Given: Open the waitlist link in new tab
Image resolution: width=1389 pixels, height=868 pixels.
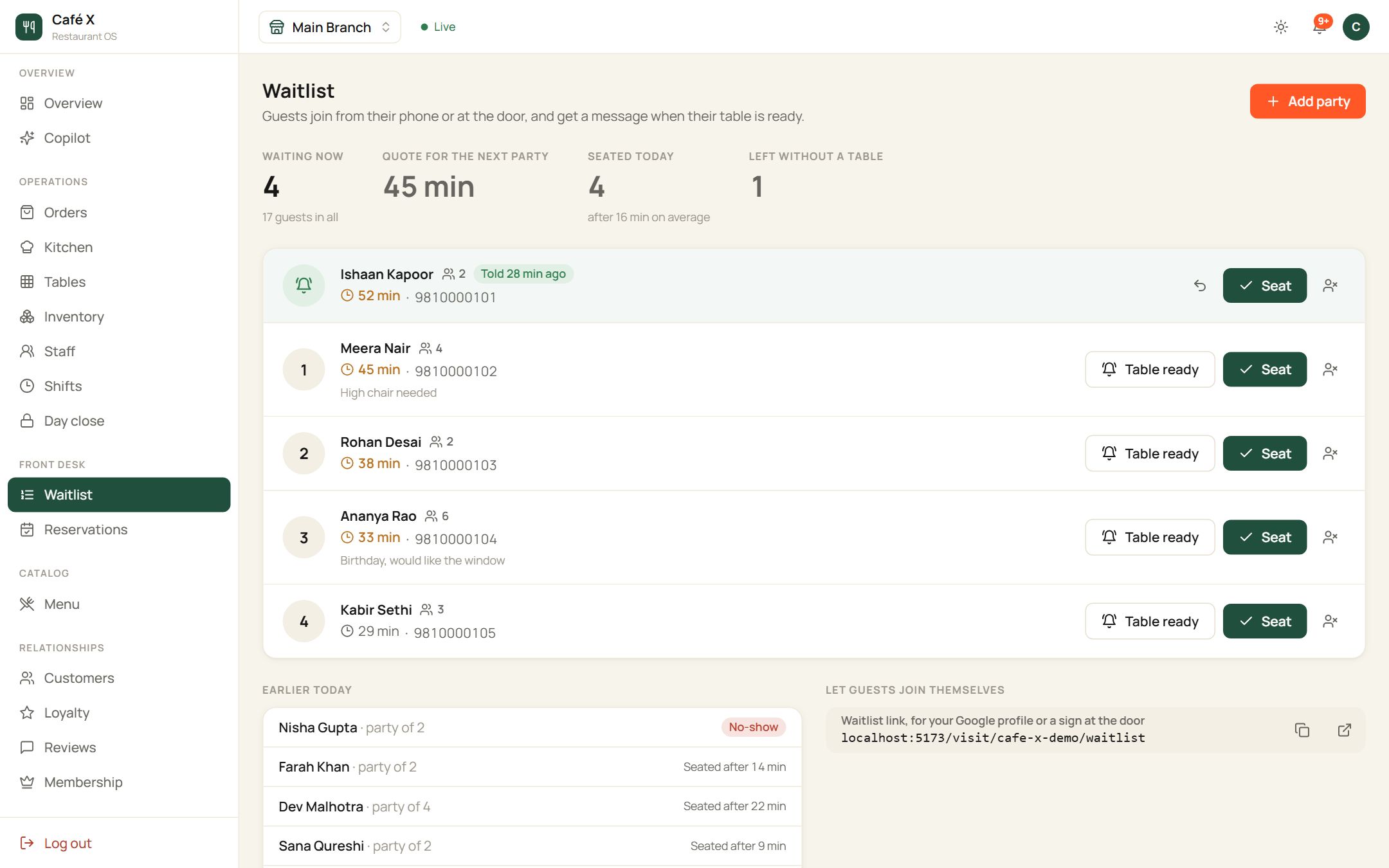Looking at the screenshot, I should [1344, 730].
